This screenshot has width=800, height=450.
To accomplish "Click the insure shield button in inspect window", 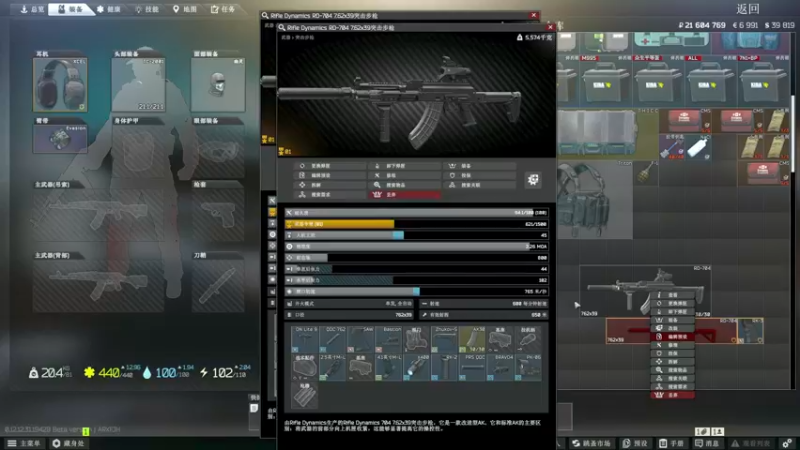I will [479, 176].
